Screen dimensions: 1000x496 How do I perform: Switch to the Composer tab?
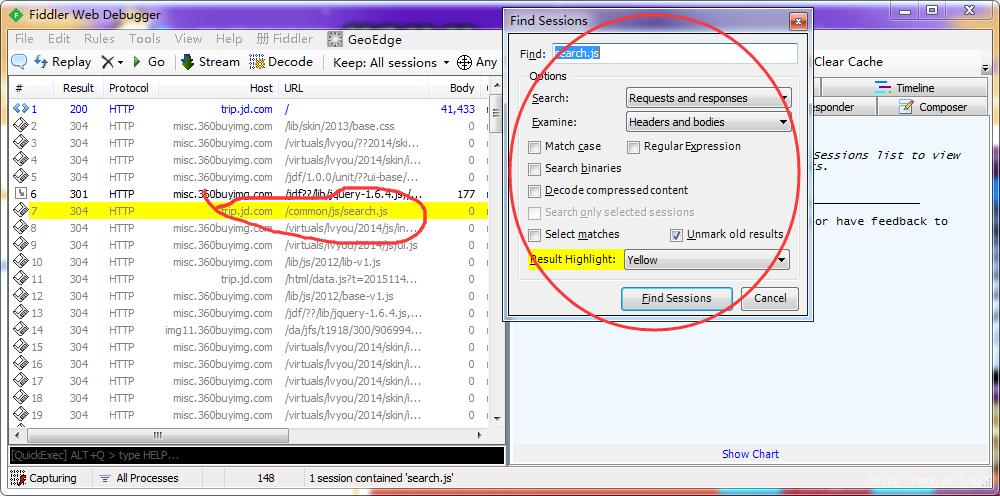click(x=932, y=107)
